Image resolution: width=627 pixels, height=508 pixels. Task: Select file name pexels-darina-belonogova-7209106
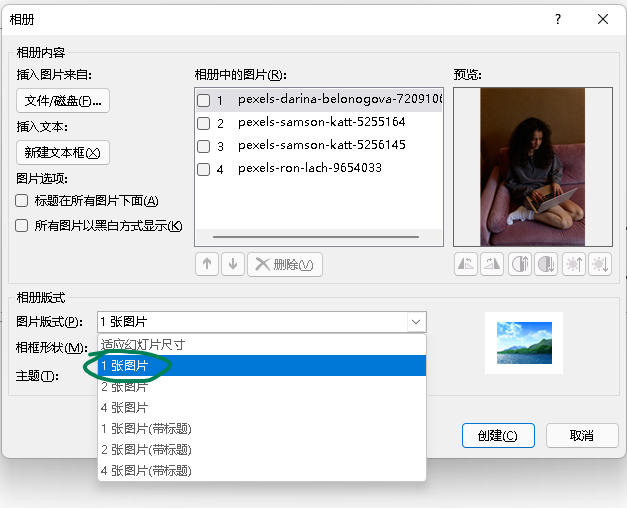click(340, 99)
